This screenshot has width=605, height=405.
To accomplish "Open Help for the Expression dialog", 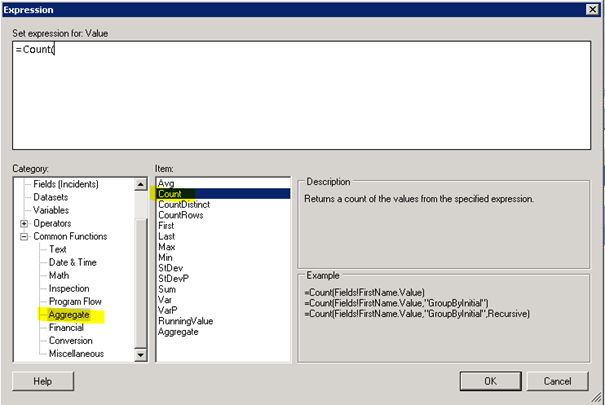I will [42, 381].
